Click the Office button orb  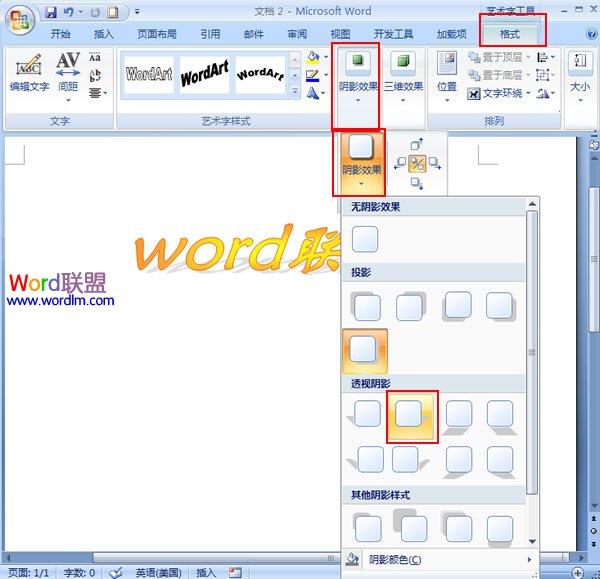click(20, 20)
